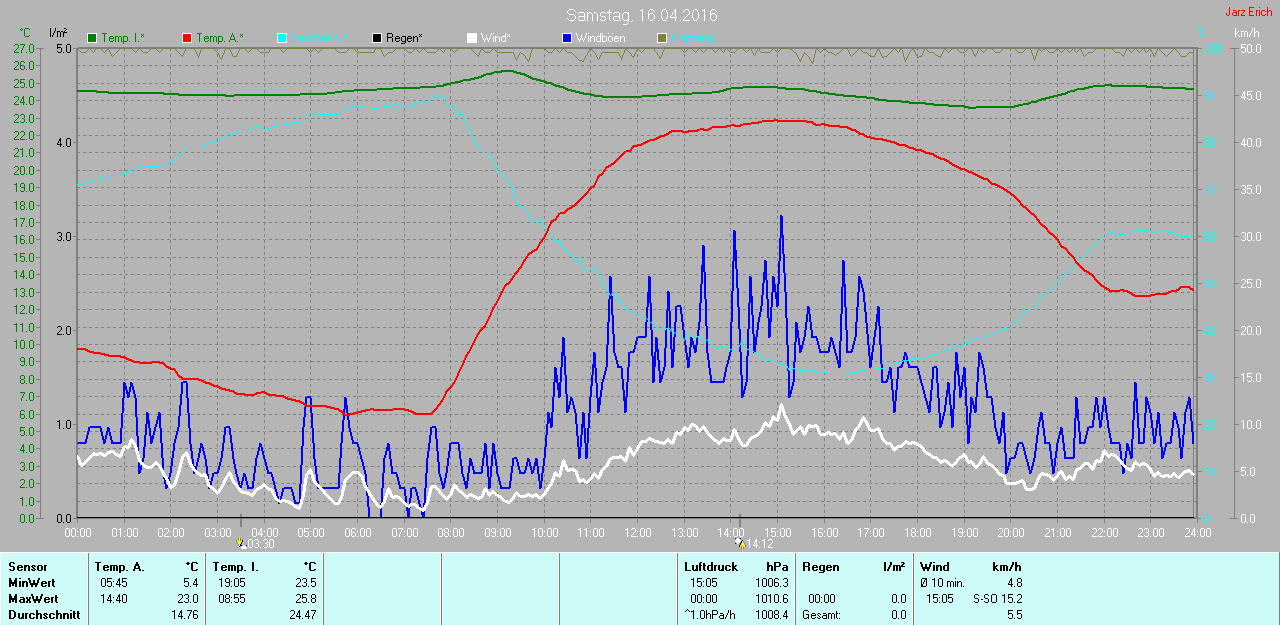Click the Temp. I. minimum value 23.5
Image resolution: width=1280 pixels, height=625 pixels.
click(304, 582)
